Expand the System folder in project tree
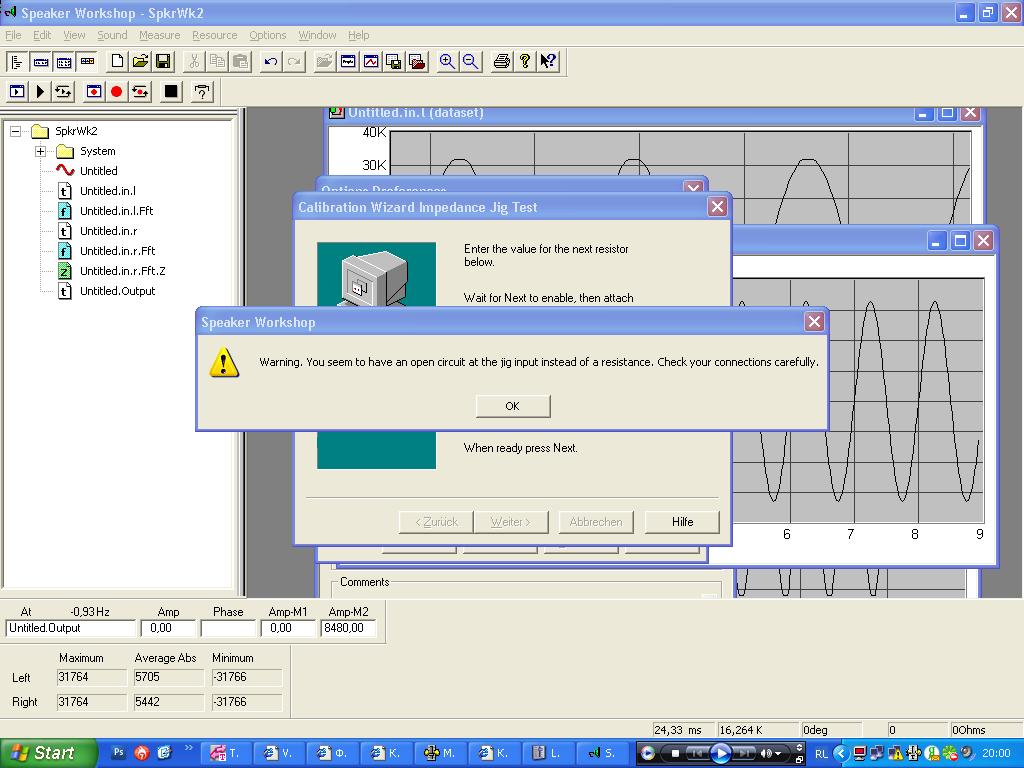This screenshot has width=1024, height=768. click(40, 152)
